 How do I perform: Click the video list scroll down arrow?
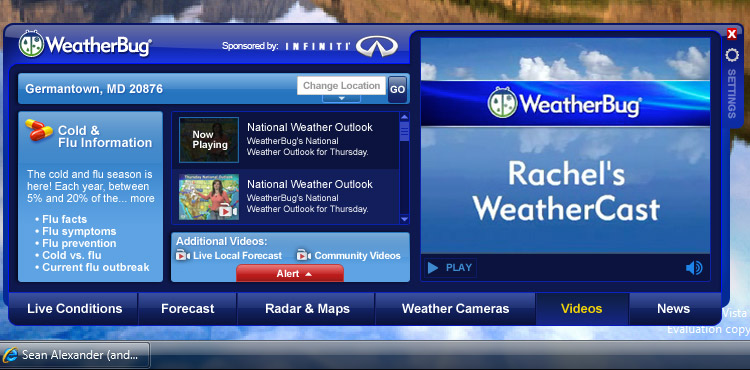point(404,219)
